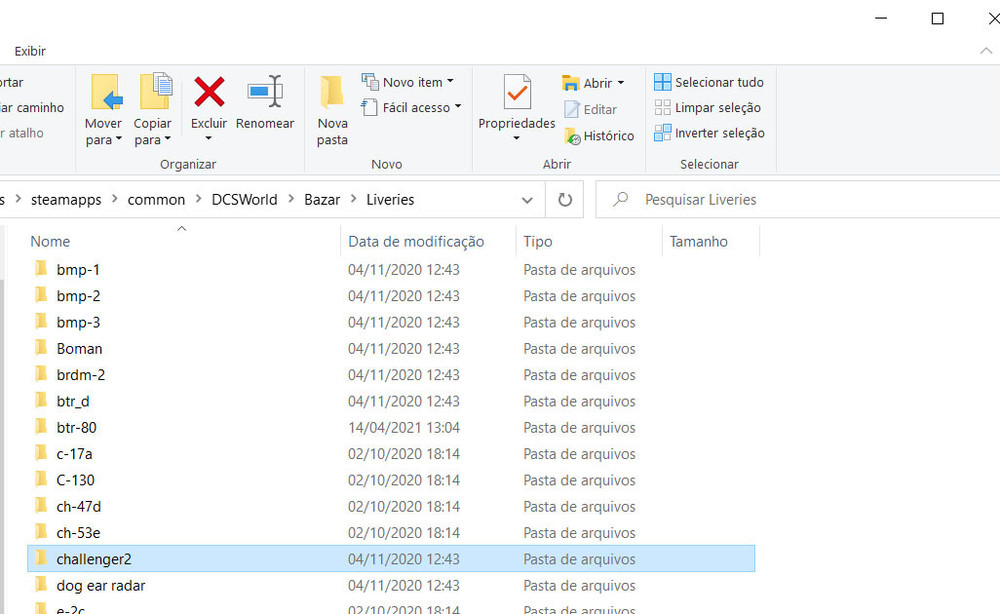Select the ch-47d folder name

click(78, 506)
